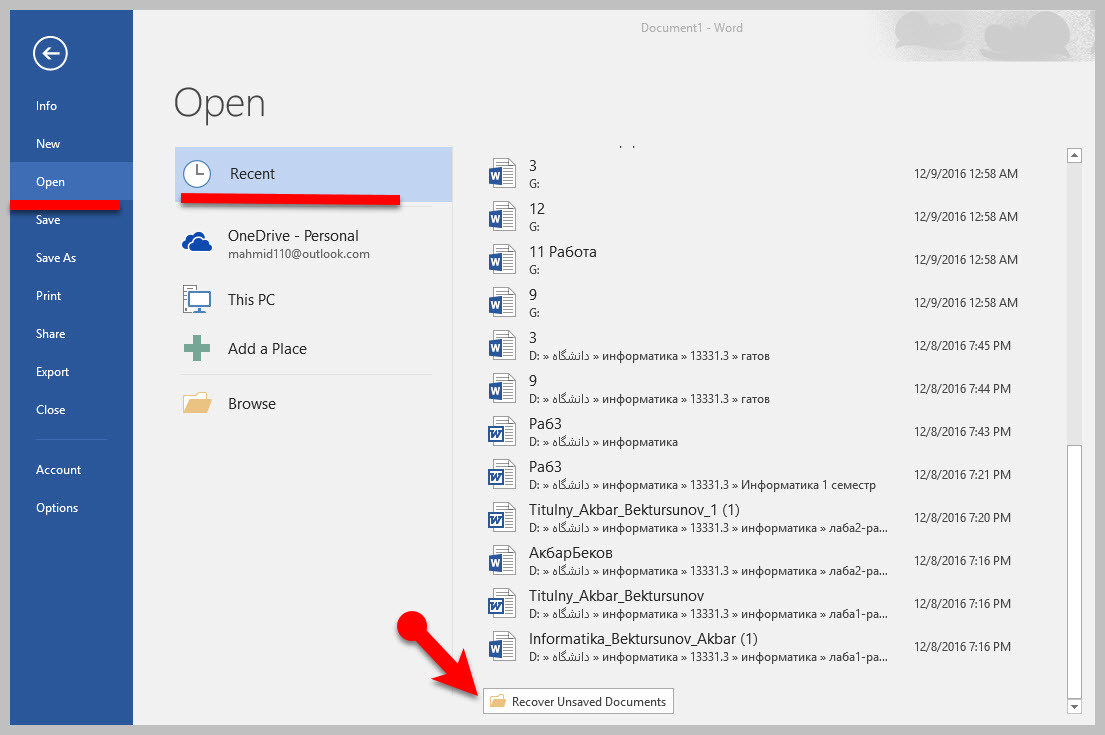Open the Info menu item
Screen dimensions: 1105x735
point(47,106)
